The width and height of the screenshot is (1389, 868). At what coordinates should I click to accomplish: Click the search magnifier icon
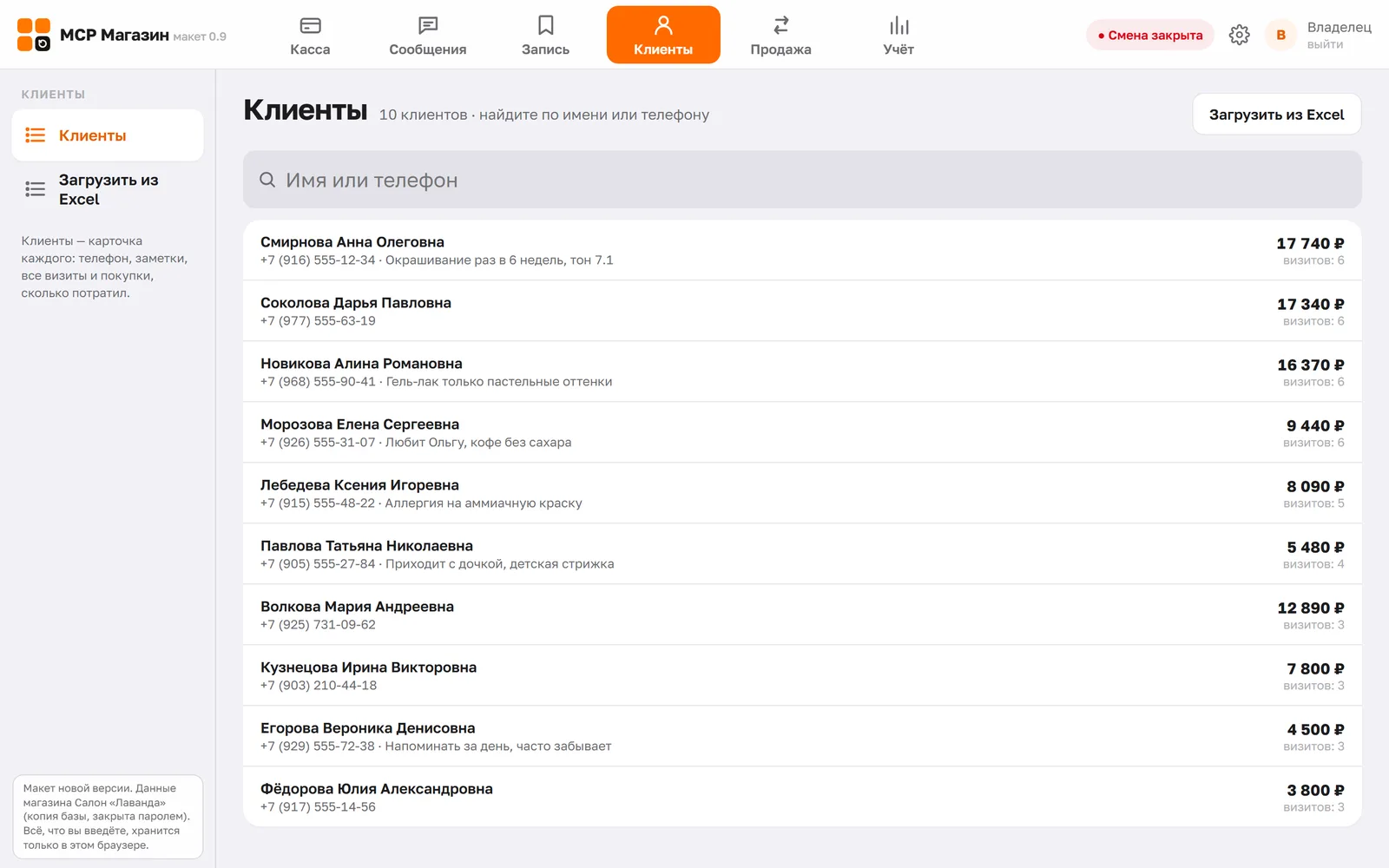[x=267, y=180]
